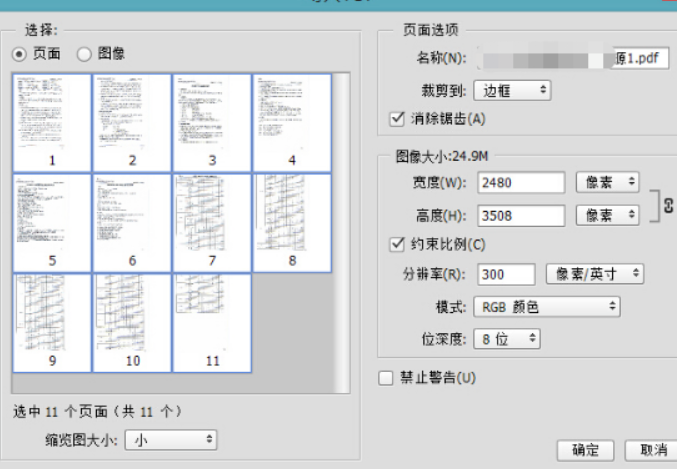Open the 位深度 8 位 dropdown

point(506,339)
